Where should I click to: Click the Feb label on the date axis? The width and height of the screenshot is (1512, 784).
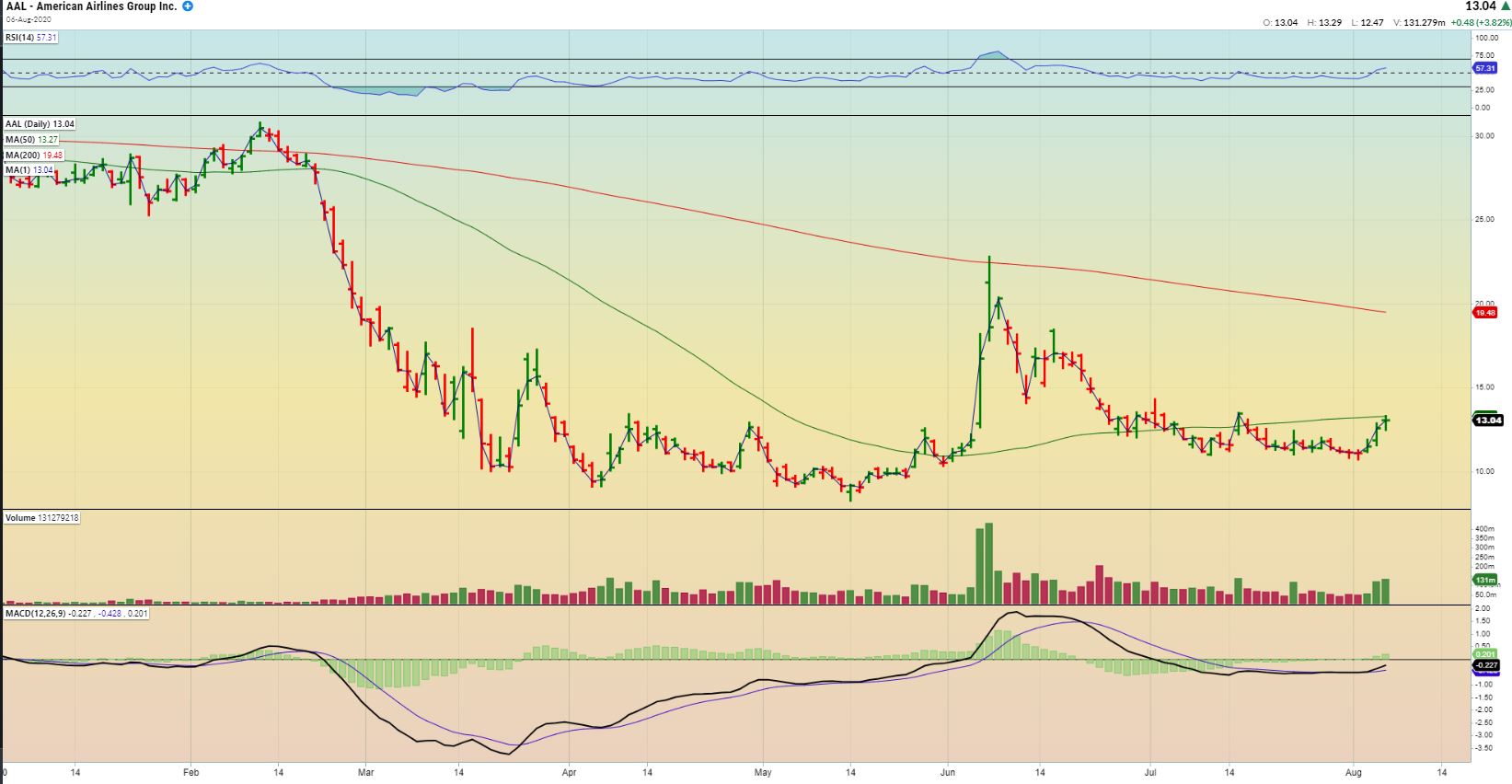click(190, 771)
